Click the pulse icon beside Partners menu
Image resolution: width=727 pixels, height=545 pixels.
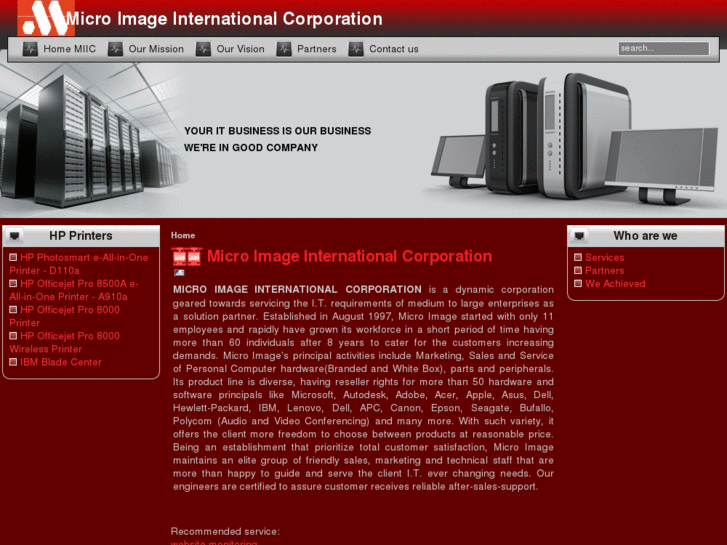pyautogui.click(x=284, y=49)
